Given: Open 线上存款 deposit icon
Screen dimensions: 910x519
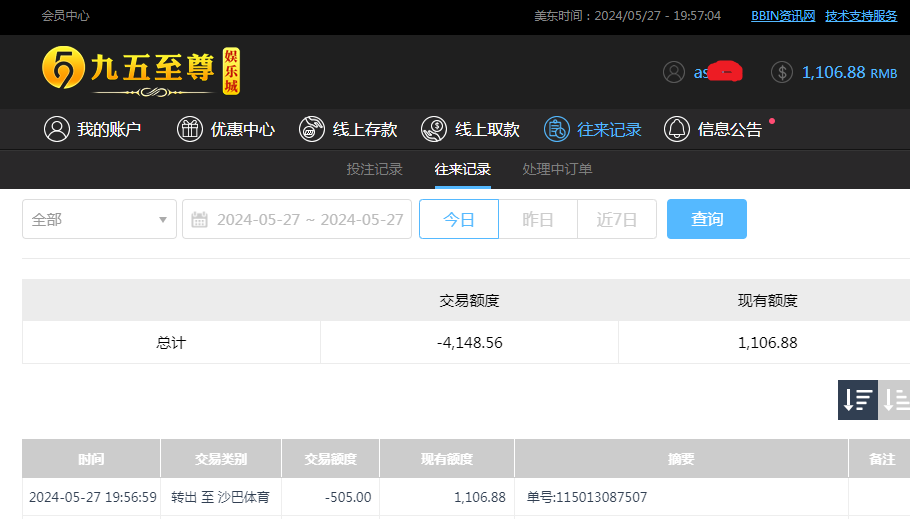Looking at the screenshot, I should tap(312, 129).
